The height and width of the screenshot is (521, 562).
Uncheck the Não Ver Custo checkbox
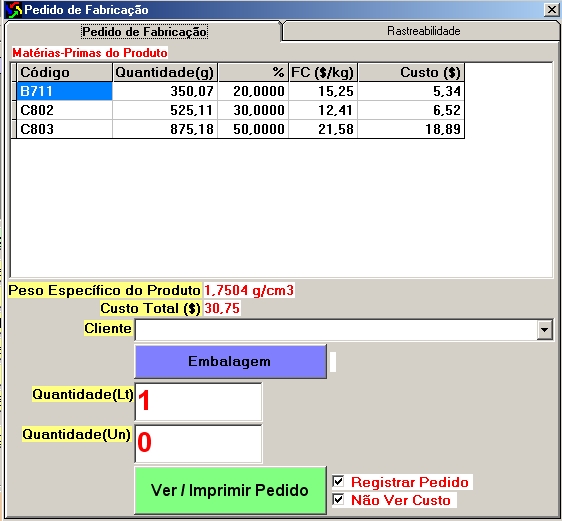point(338,500)
